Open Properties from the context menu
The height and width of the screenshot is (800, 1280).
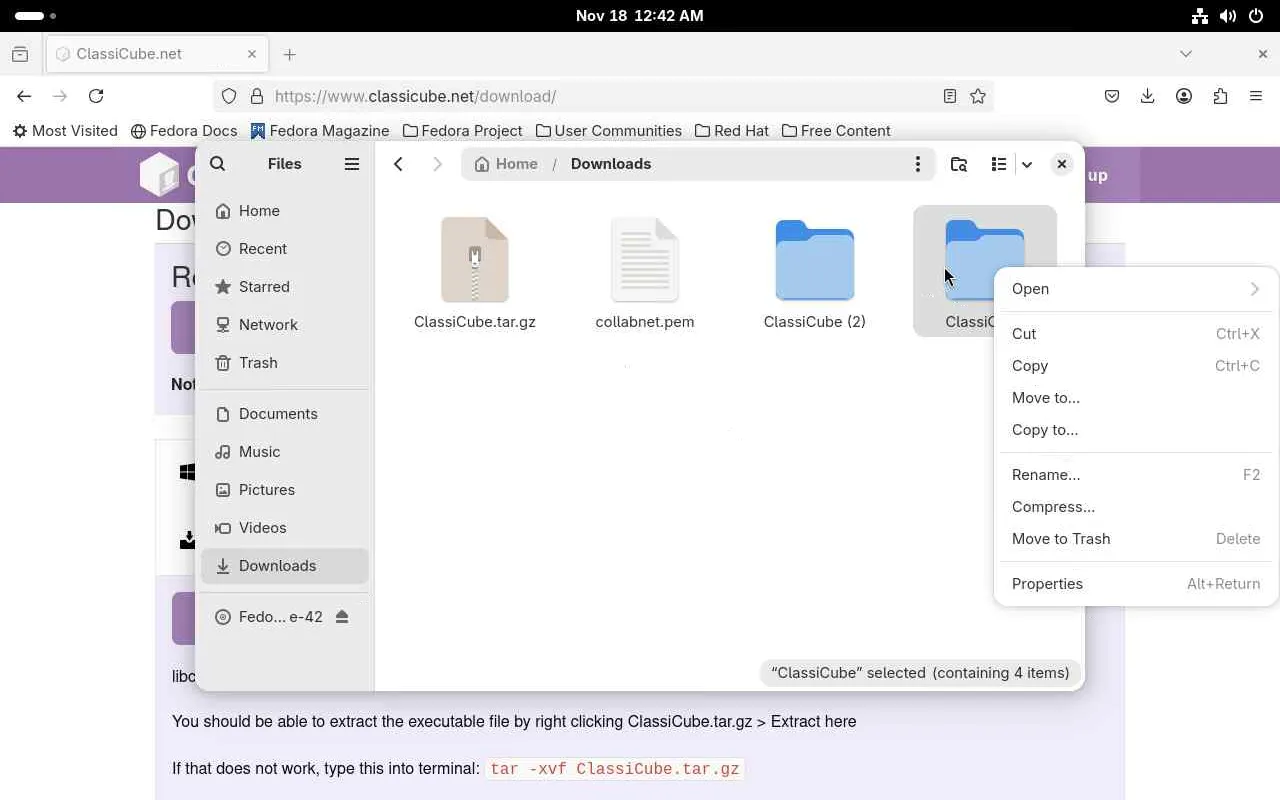click(1136, 584)
